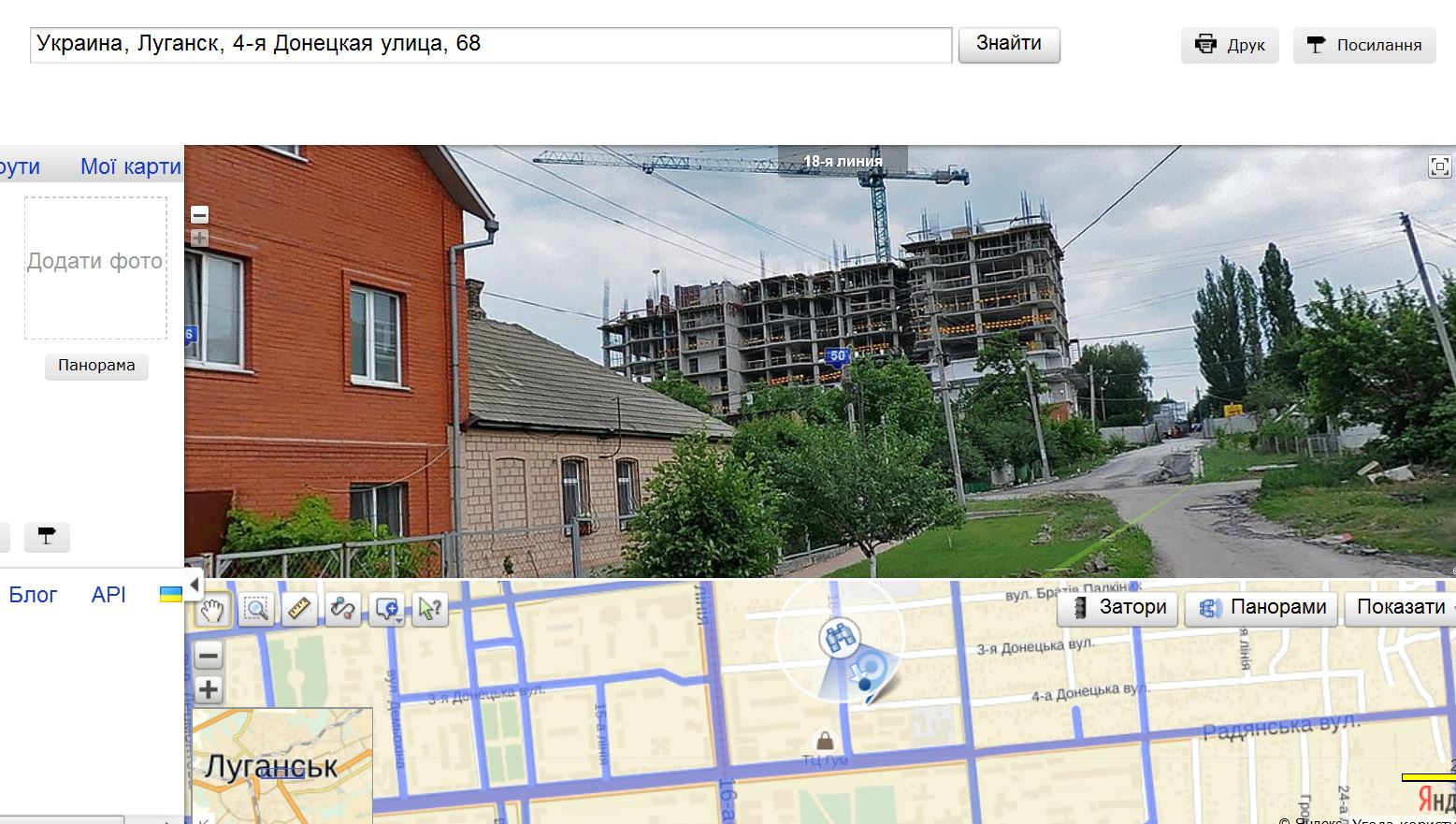Zoom in the map with plus
This screenshot has height=824, width=1456.
click(x=209, y=690)
